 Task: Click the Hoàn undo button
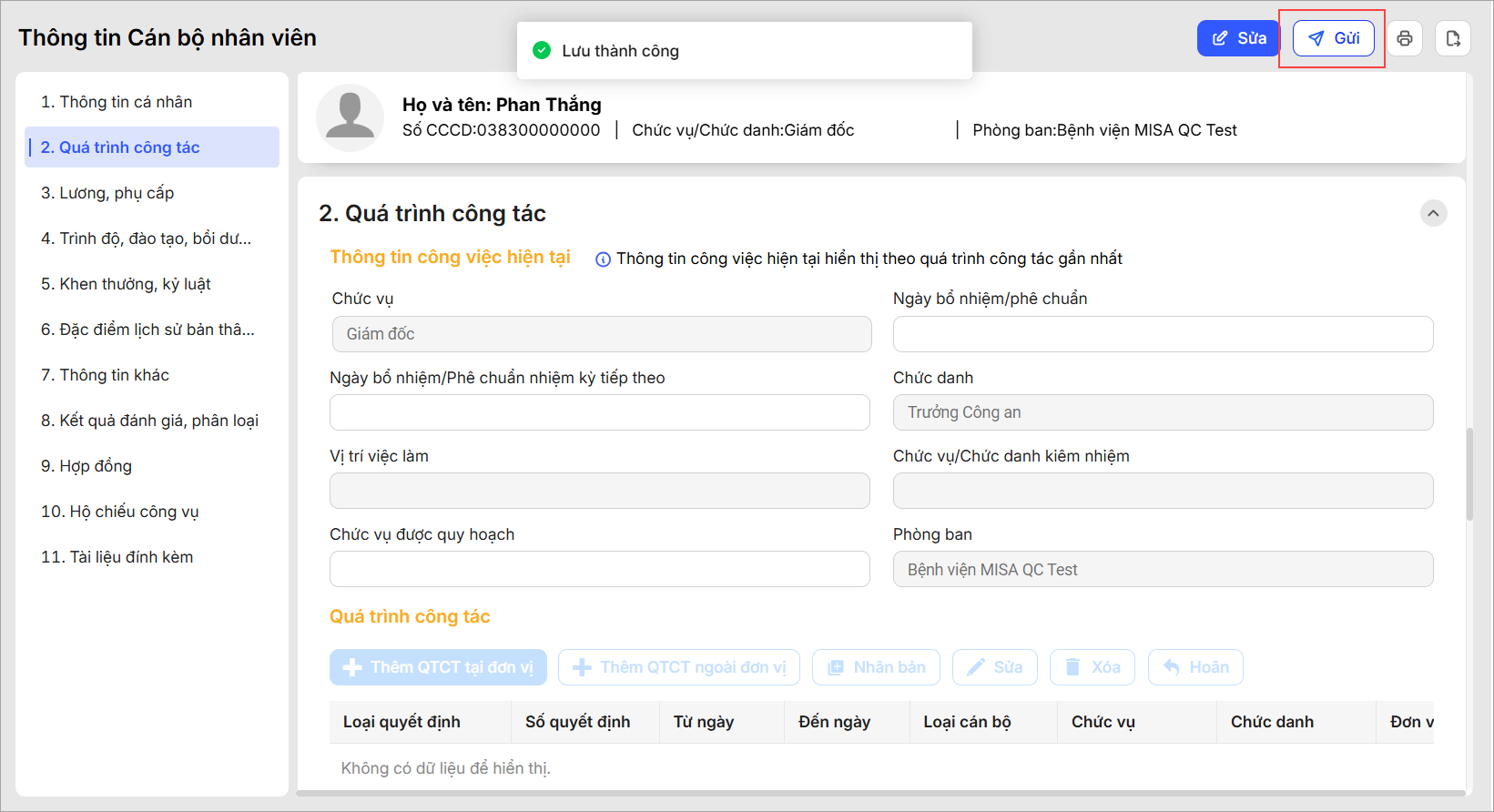1195,667
